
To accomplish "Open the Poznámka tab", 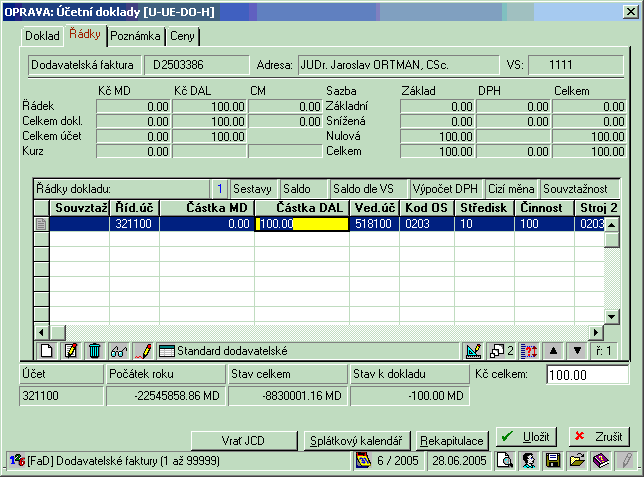I will pyautogui.click(x=136, y=36).
